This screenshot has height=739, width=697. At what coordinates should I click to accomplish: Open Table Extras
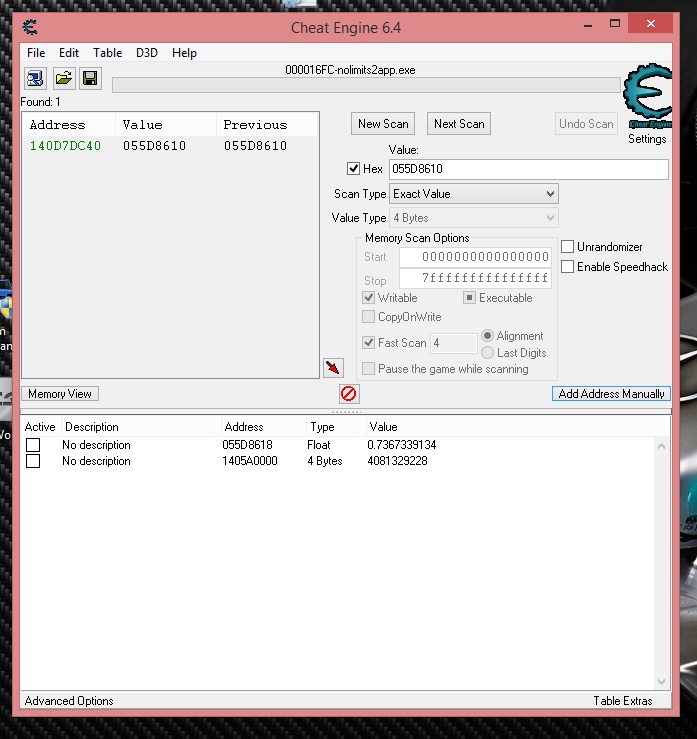pos(623,701)
